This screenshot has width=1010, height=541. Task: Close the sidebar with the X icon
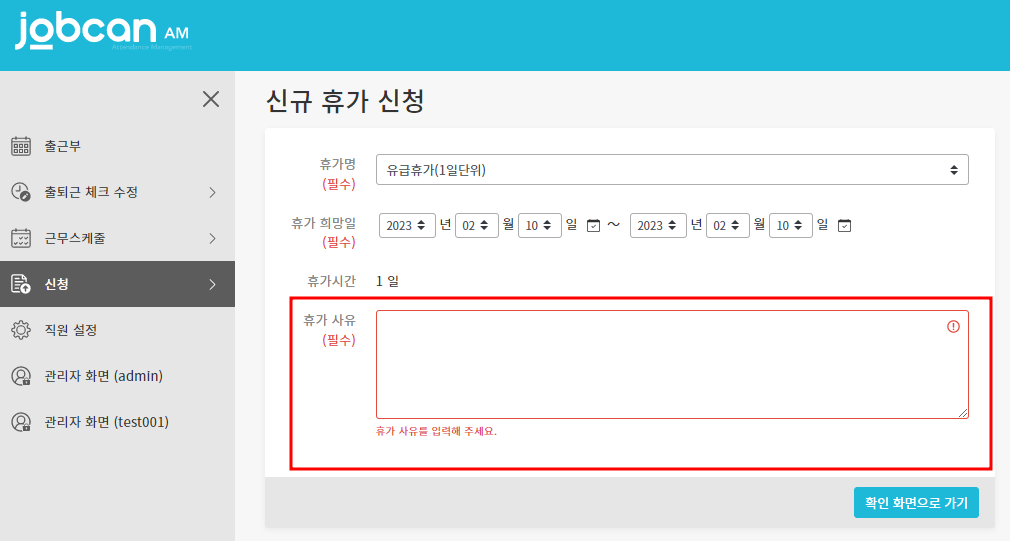tap(210, 98)
